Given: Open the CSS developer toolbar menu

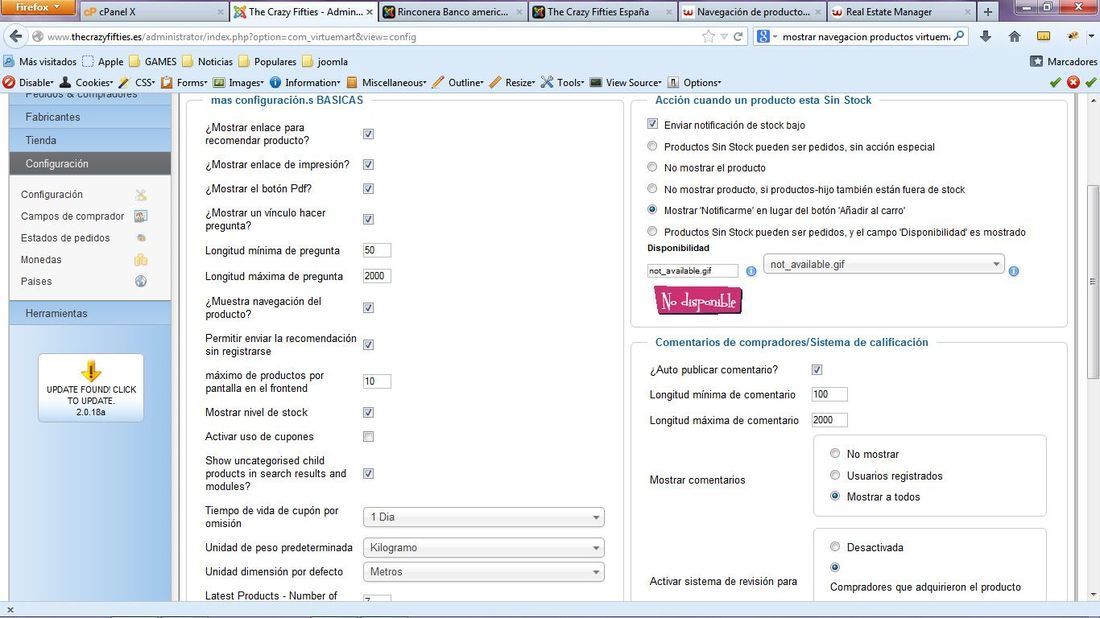Looking at the screenshot, I should click(x=137, y=83).
